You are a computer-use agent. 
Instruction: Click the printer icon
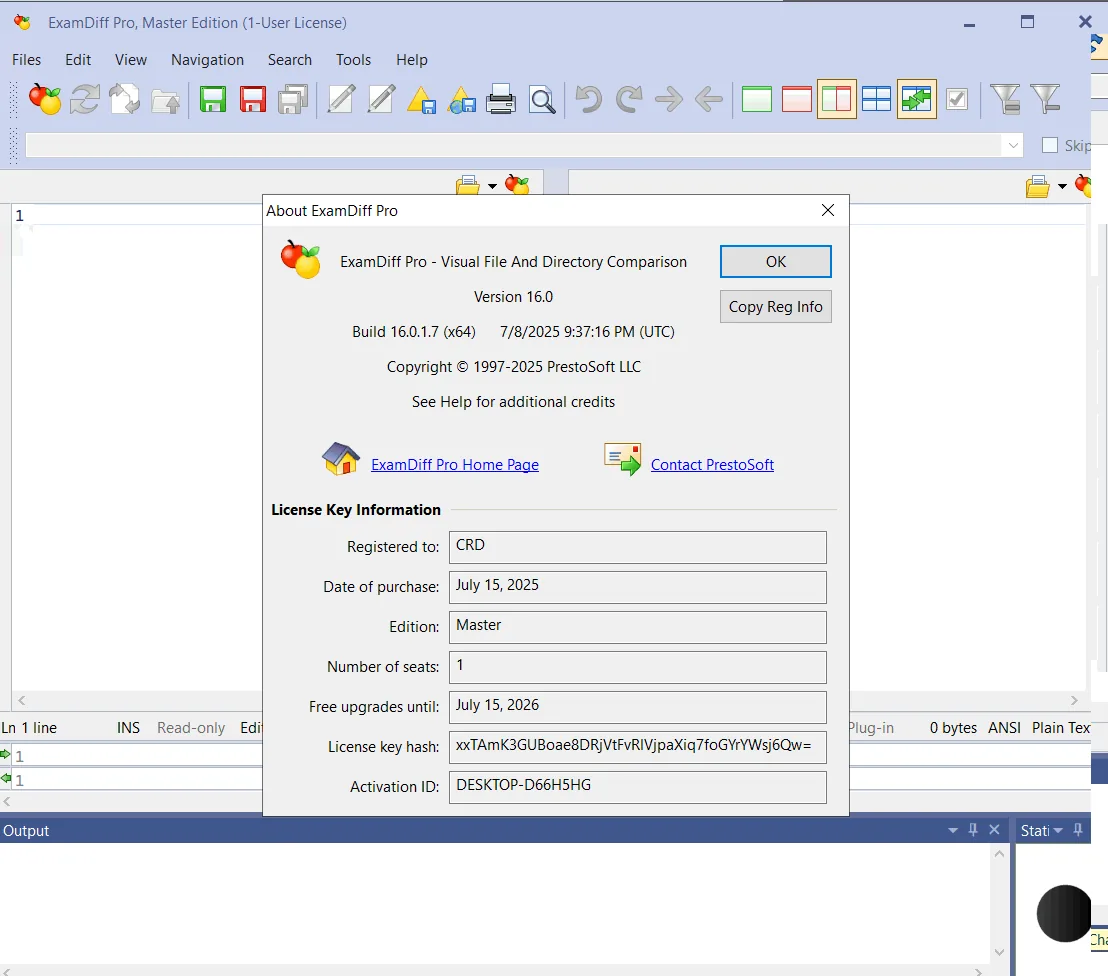click(501, 99)
